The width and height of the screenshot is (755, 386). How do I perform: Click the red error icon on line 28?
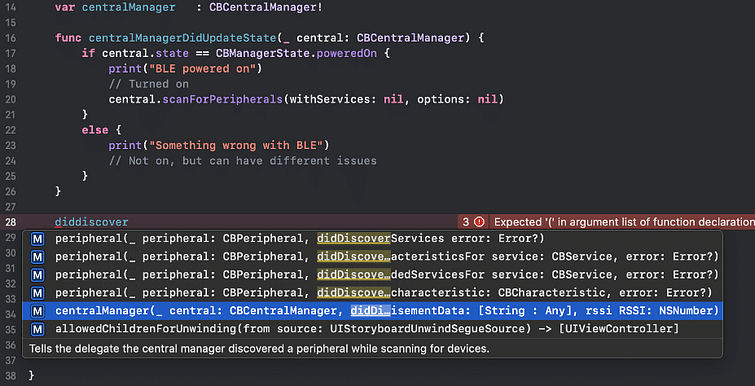click(x=479, y=222)
